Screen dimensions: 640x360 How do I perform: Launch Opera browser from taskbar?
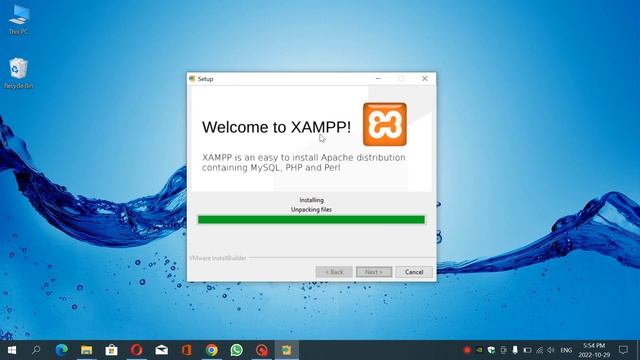(136, 350)
